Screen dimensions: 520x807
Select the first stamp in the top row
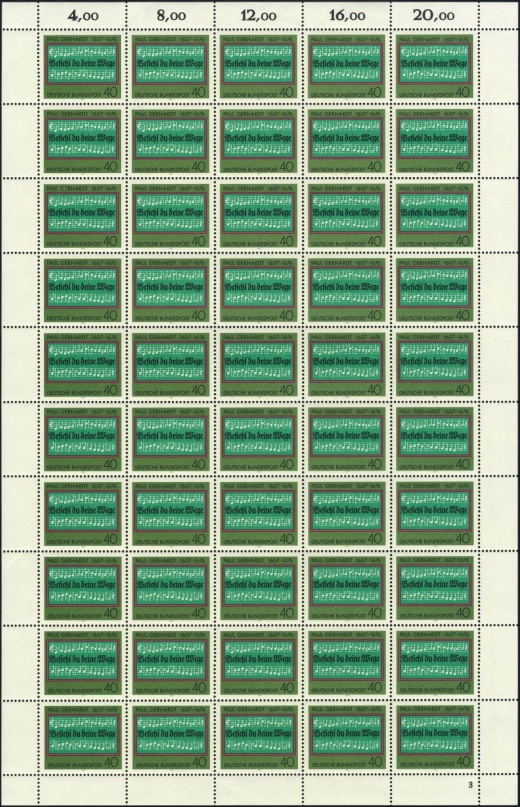(x=82, y=66)
